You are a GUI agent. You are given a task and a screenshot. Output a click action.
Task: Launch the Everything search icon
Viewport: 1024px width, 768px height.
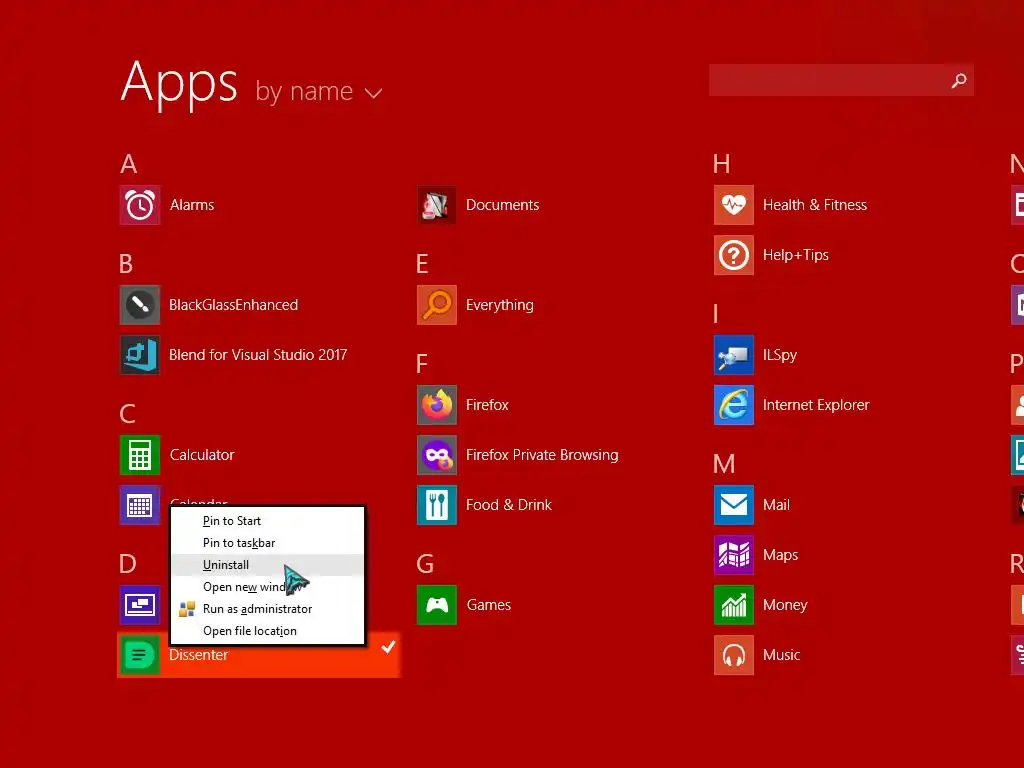coord(437,305)
